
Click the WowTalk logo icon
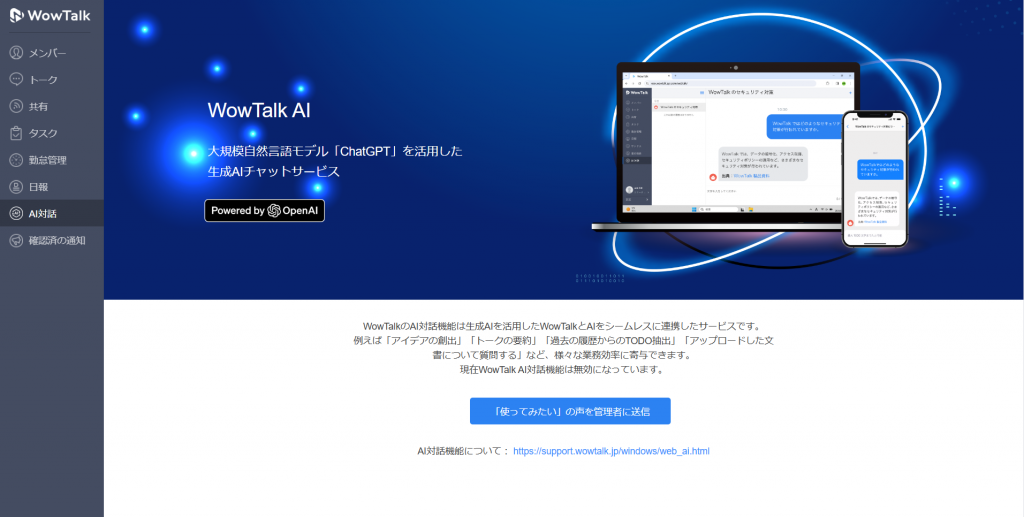[x=16, y=15]
